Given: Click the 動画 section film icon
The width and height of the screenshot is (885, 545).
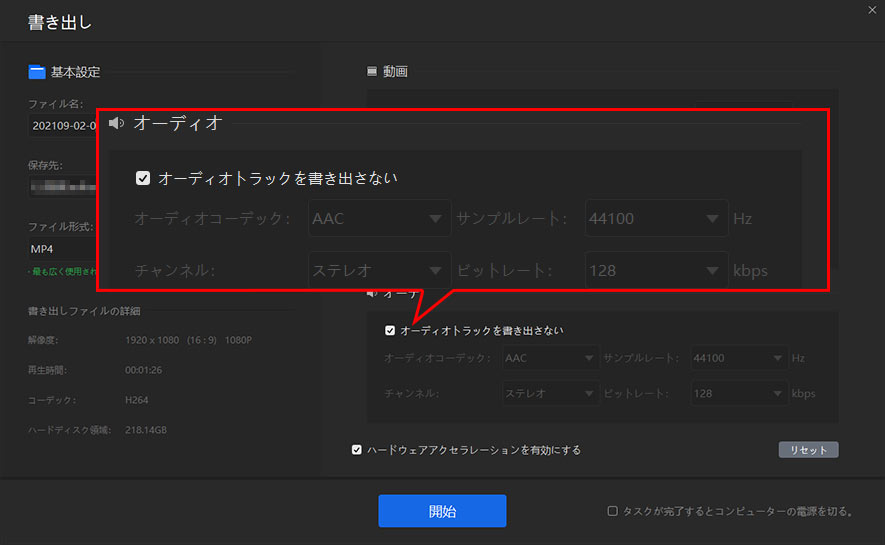Looking at the screenshot, I should click(372, 71).
